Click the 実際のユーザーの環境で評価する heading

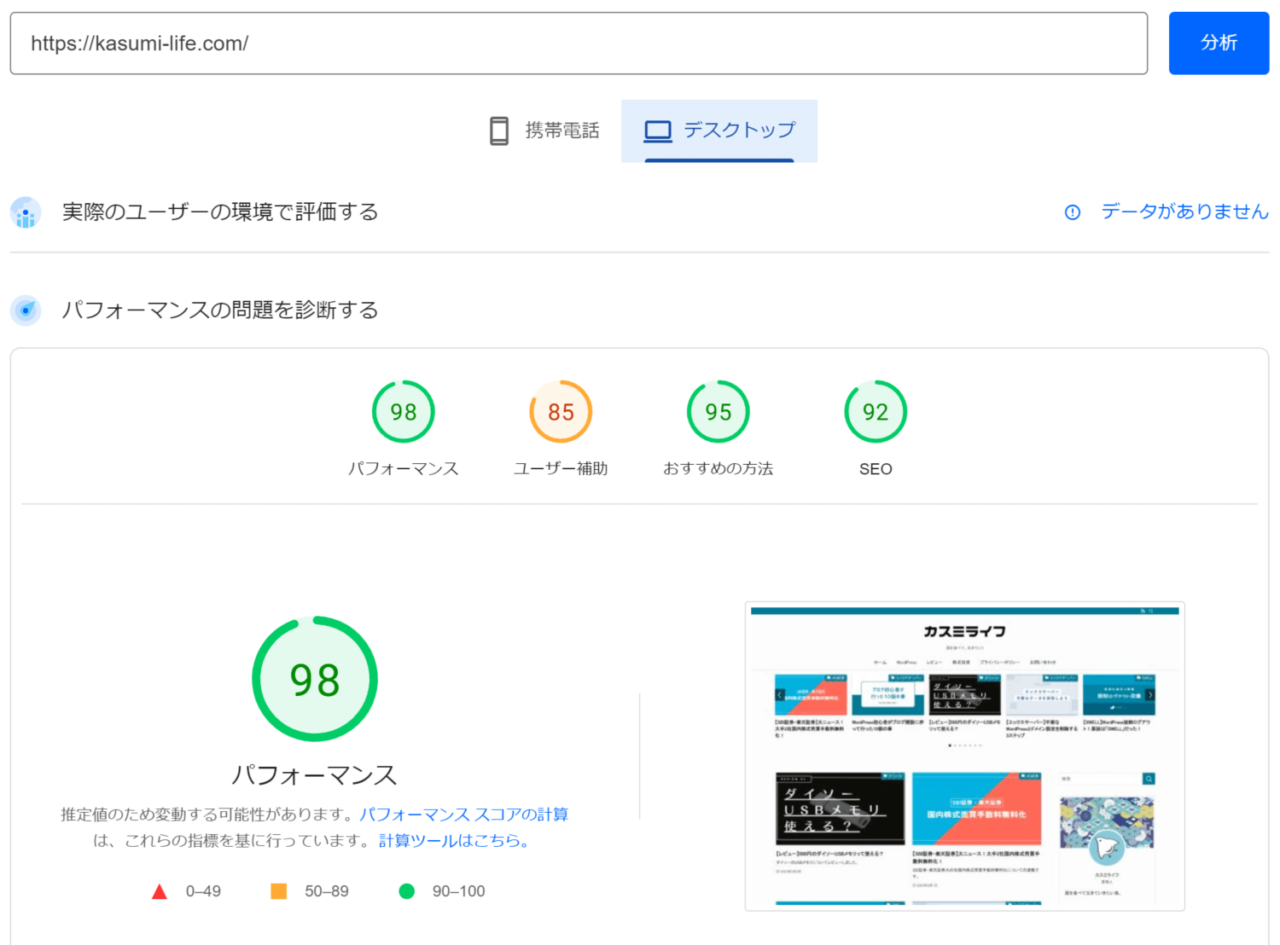(x=220, y=212)
